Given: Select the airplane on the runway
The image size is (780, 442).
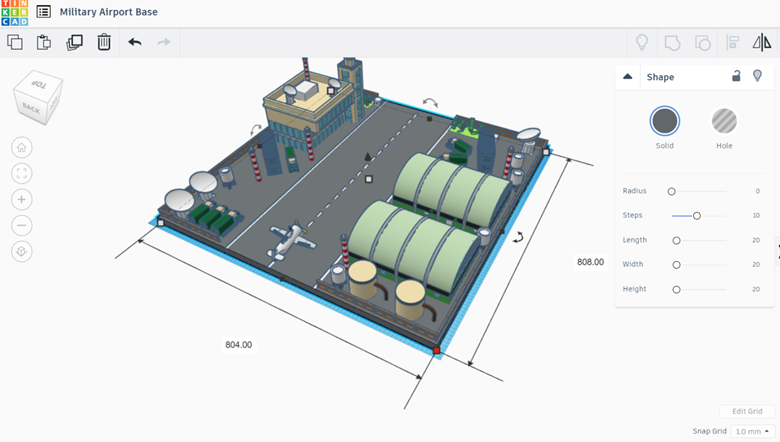Looking at the screenshot, I should click(291, 241).
